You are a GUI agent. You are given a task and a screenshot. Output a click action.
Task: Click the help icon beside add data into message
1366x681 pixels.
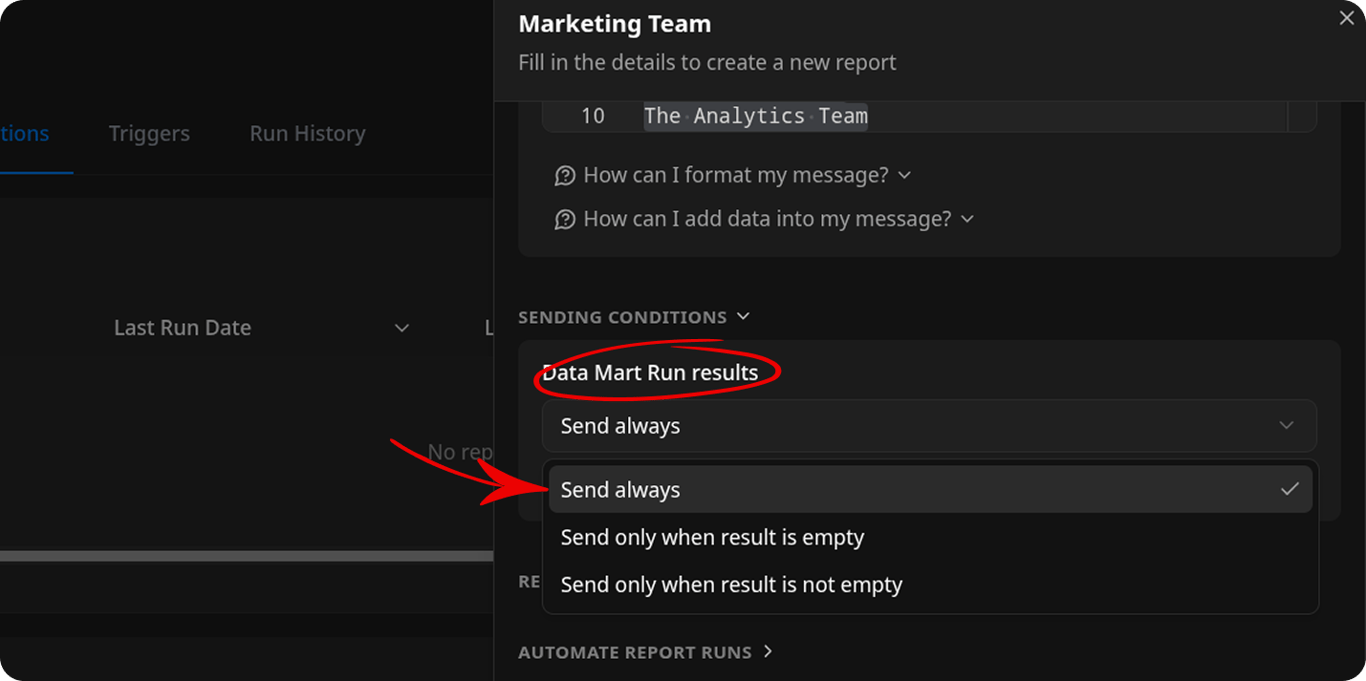(565, 219)
